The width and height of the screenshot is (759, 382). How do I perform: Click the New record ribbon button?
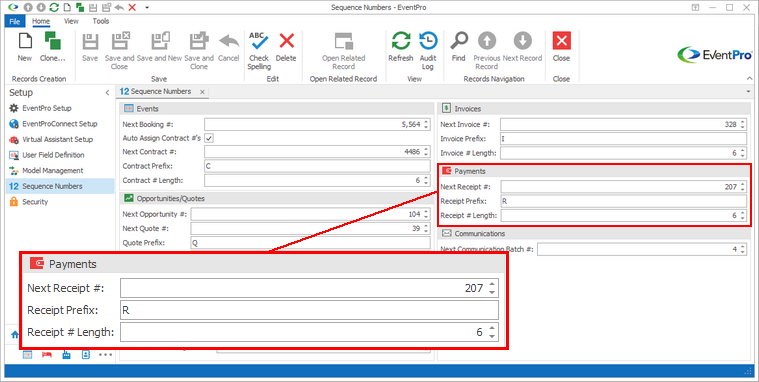click(25, 47)
